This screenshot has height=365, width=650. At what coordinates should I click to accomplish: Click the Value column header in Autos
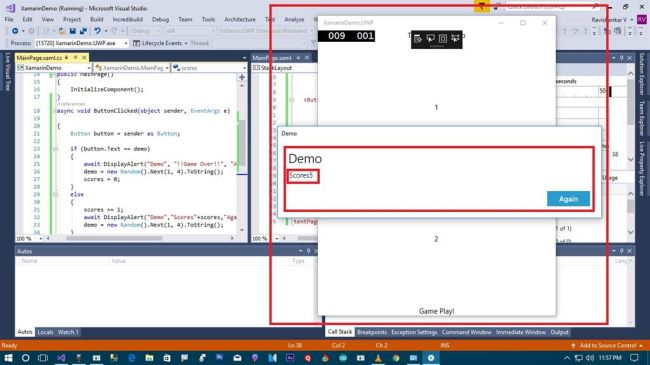point(118,261)
